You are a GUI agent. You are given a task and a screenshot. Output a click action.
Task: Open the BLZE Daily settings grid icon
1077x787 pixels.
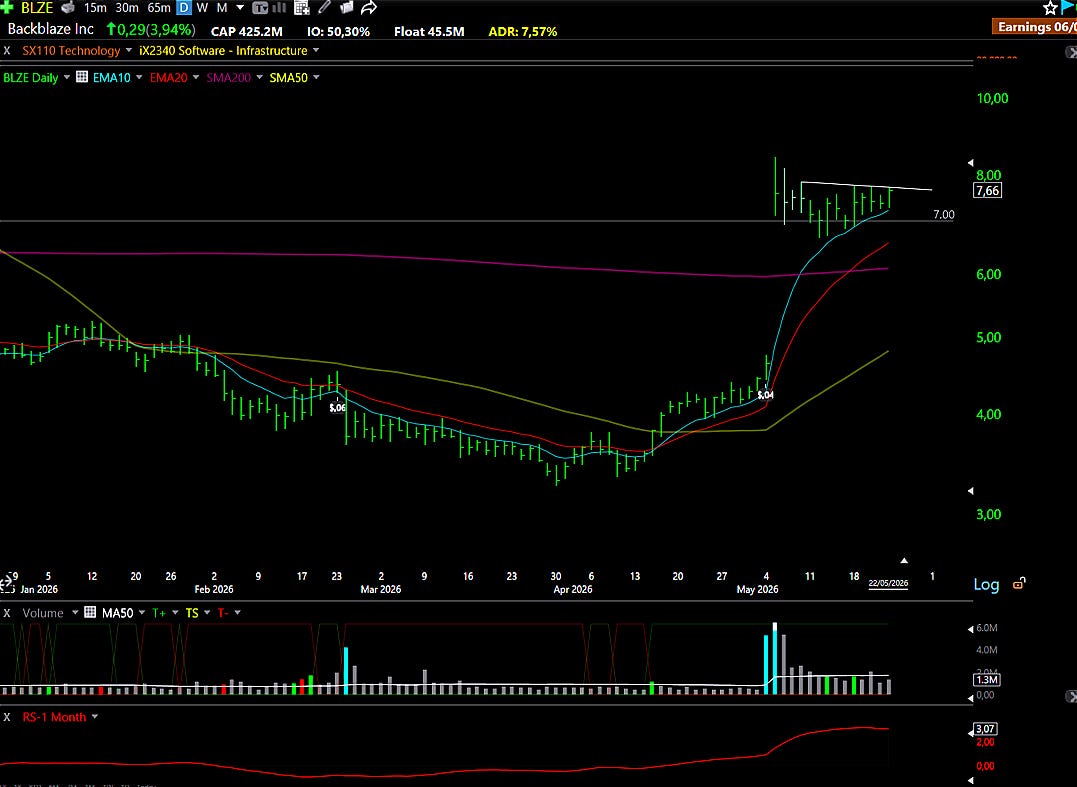point(82,77)
